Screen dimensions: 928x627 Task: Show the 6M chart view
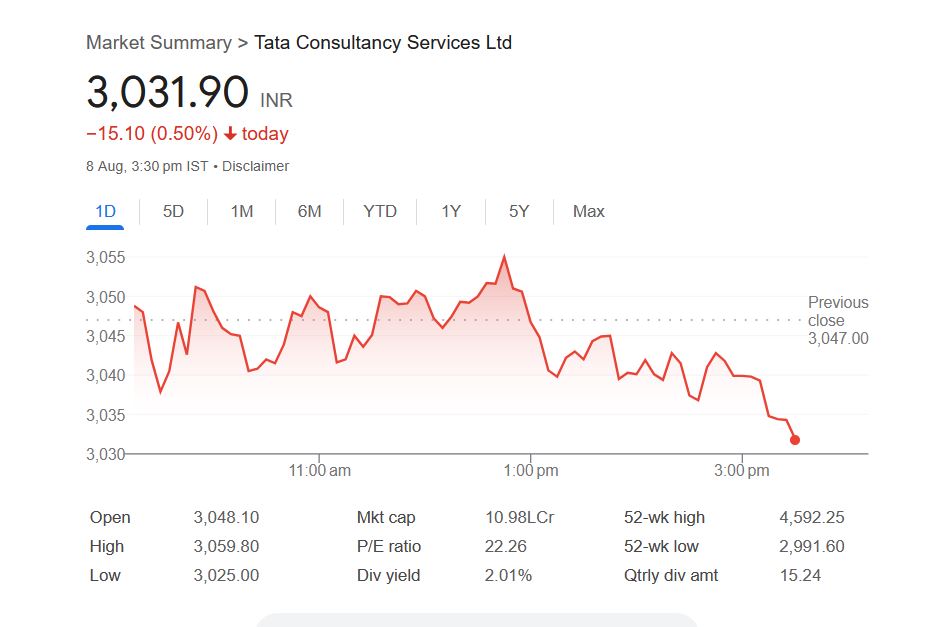coord(309,211)
